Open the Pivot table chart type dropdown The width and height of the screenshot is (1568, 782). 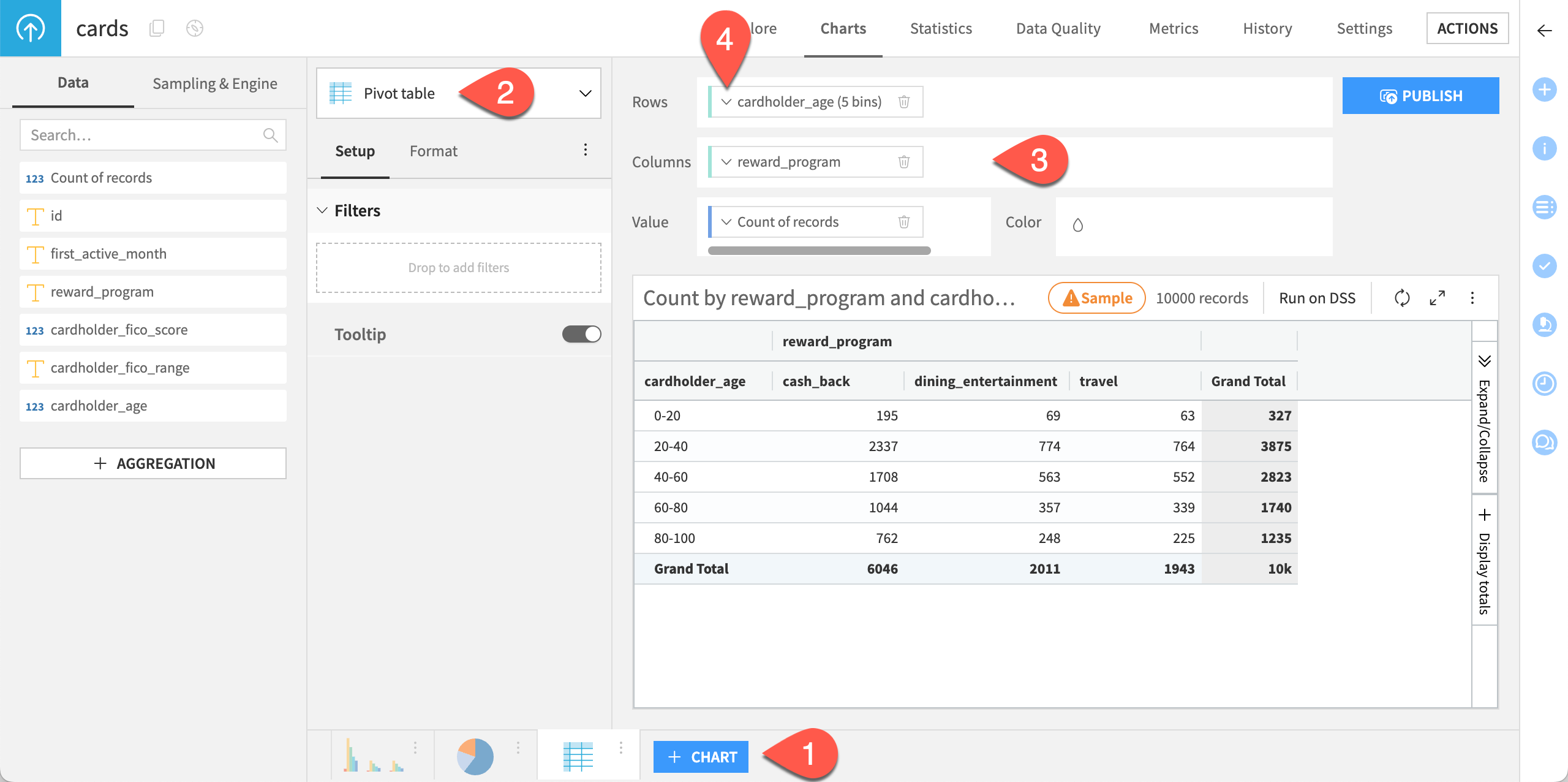pyautogui.click(x=459, y=93)
